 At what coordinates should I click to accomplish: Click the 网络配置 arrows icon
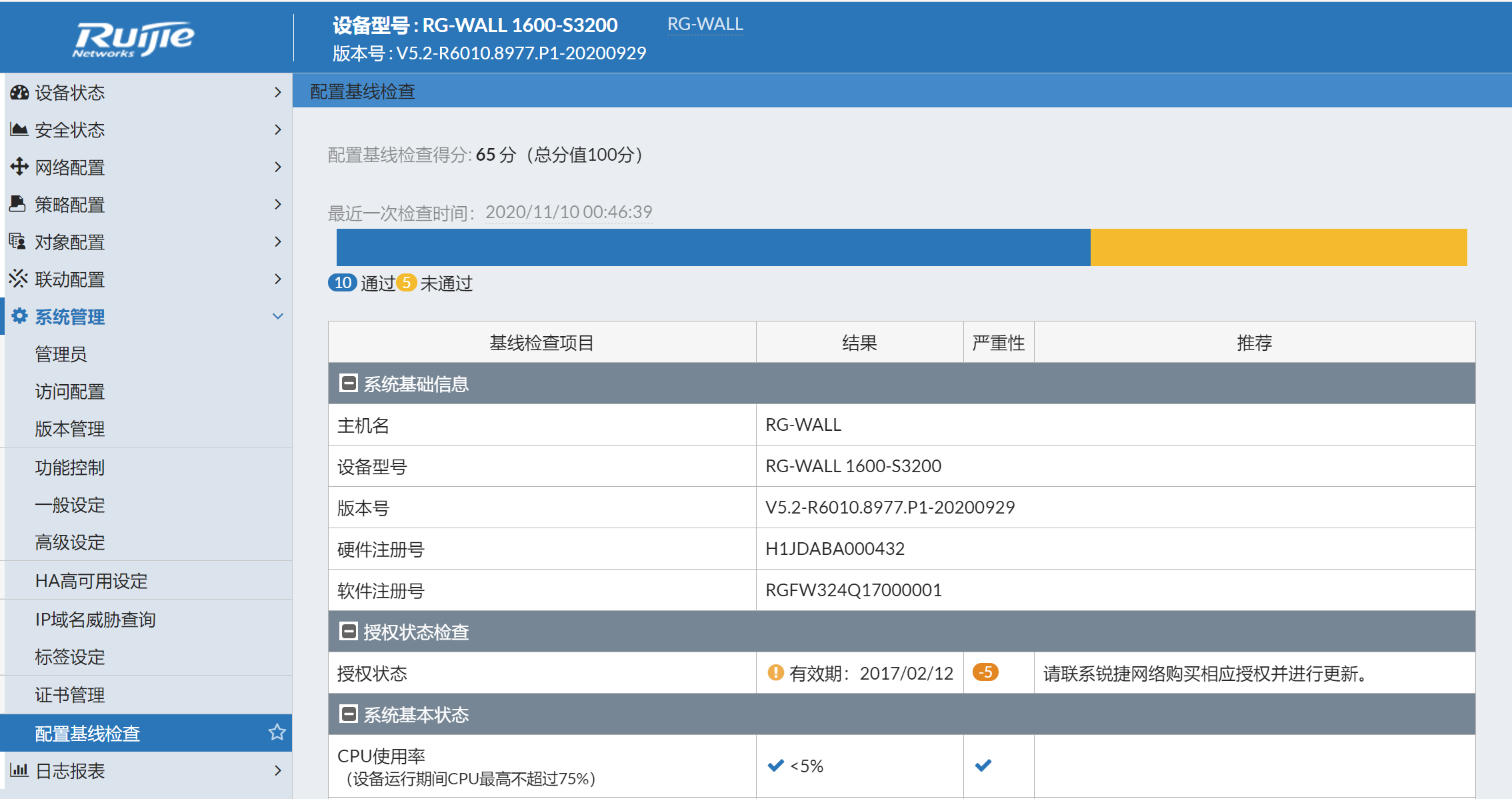pos(19,167)
